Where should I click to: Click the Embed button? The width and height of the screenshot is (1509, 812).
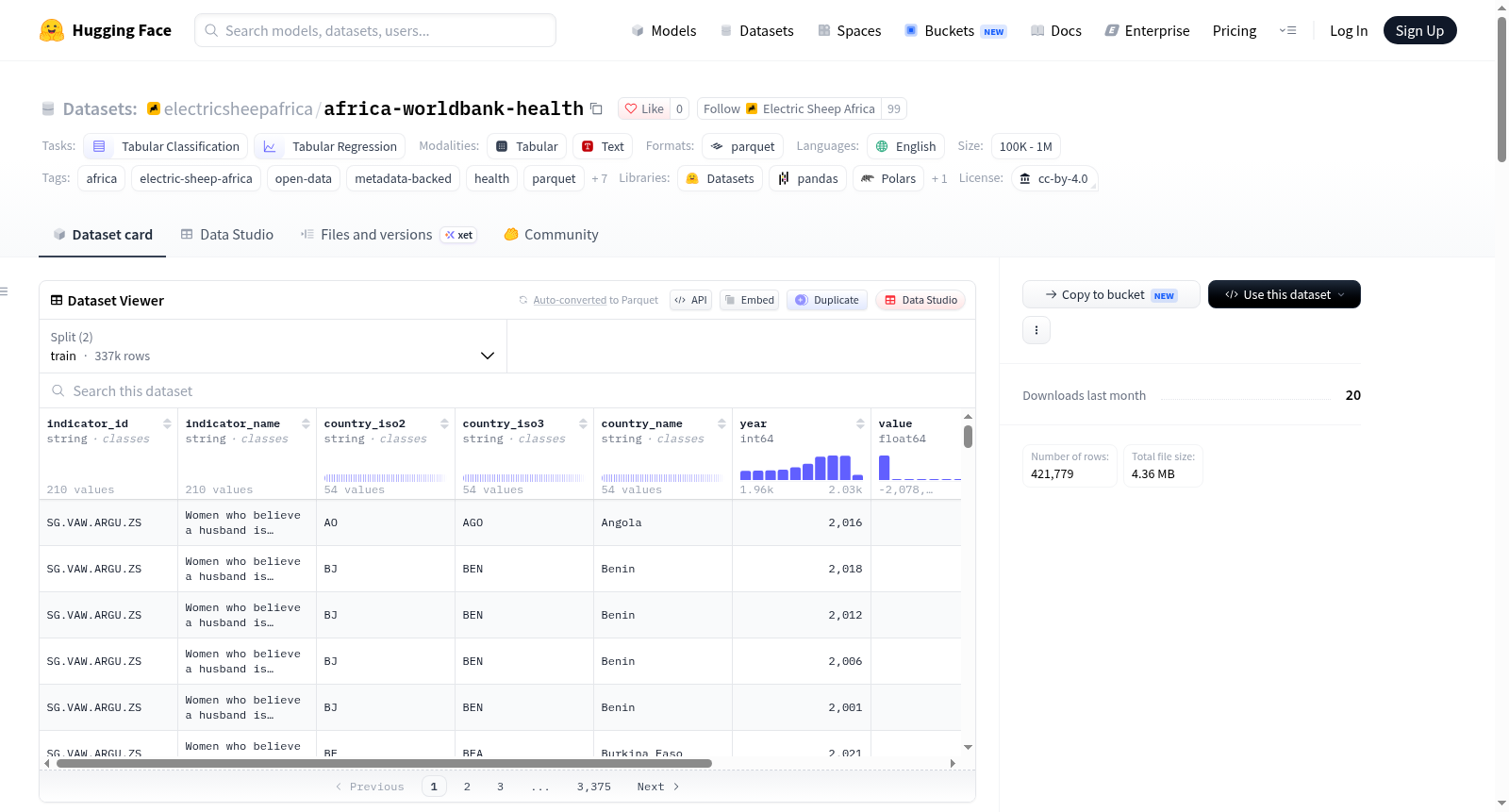point(749,300)
